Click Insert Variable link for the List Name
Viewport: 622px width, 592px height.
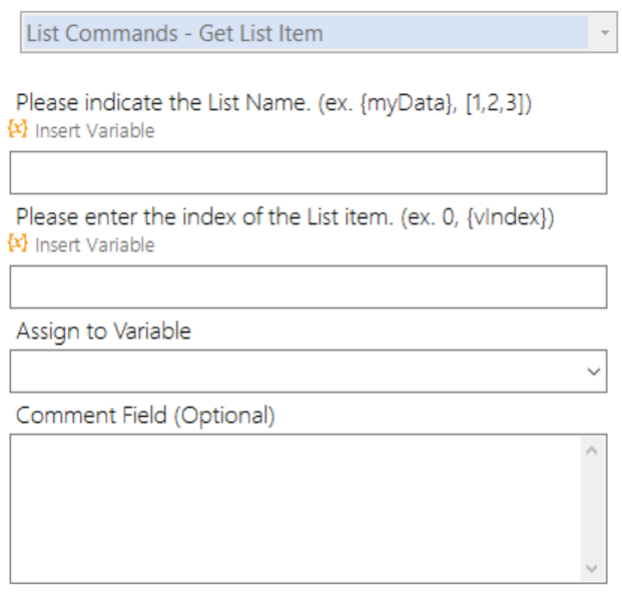tap(94, 131)
